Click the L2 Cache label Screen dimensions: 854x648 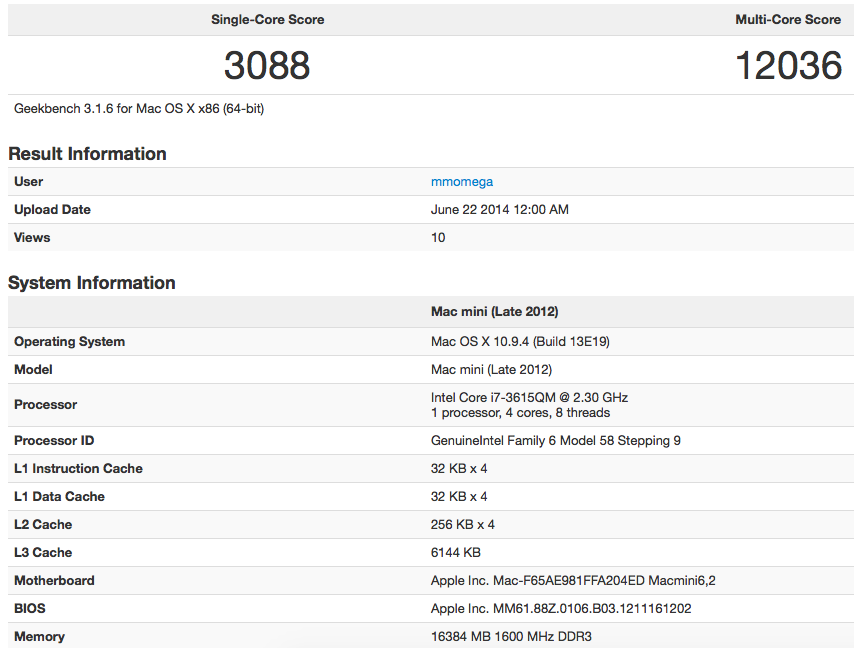(43, 524)
